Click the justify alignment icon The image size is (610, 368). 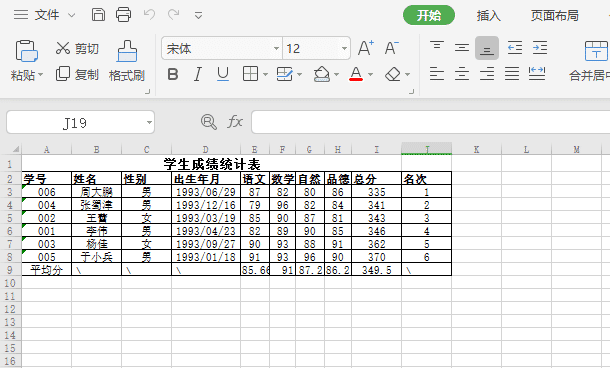coord(512,74)
